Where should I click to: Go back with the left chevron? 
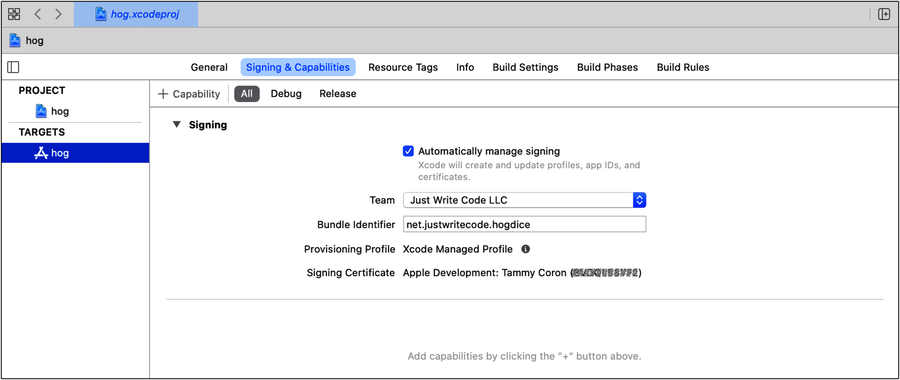pos(38,14)
